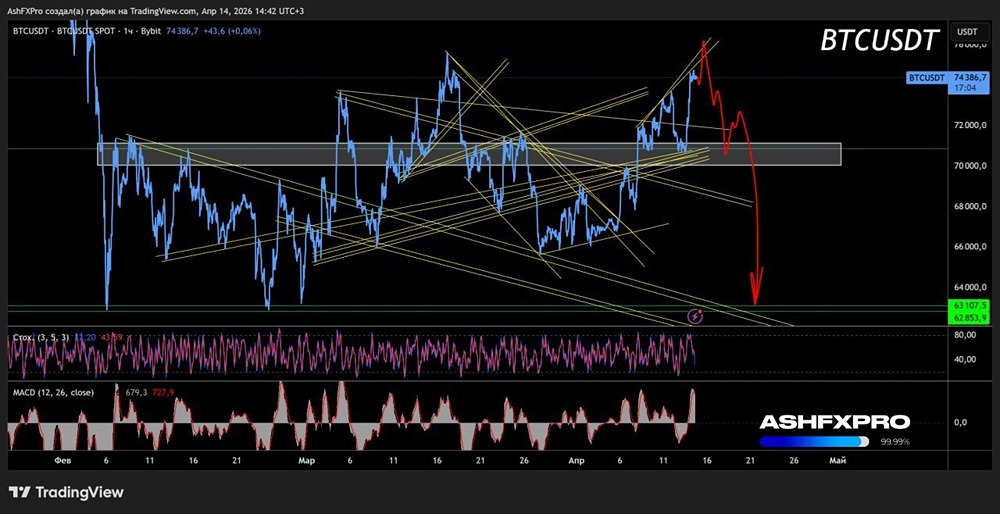The width and height of the screenshot is (1000, 514).
Task: Click the +43,6 (+0,06%) change value
Action: (x=233, y=31)
